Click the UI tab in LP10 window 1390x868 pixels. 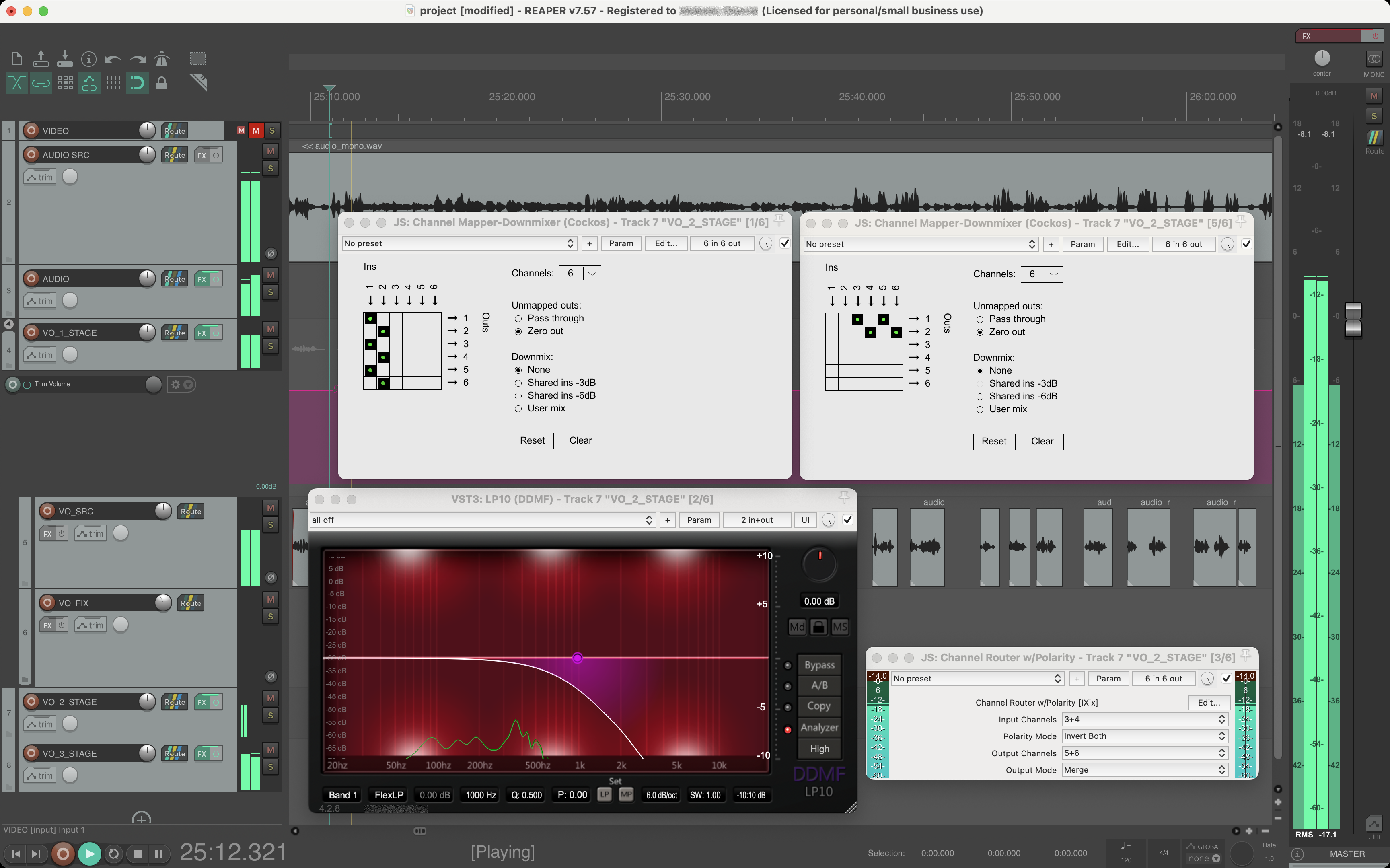pos(805,520)
